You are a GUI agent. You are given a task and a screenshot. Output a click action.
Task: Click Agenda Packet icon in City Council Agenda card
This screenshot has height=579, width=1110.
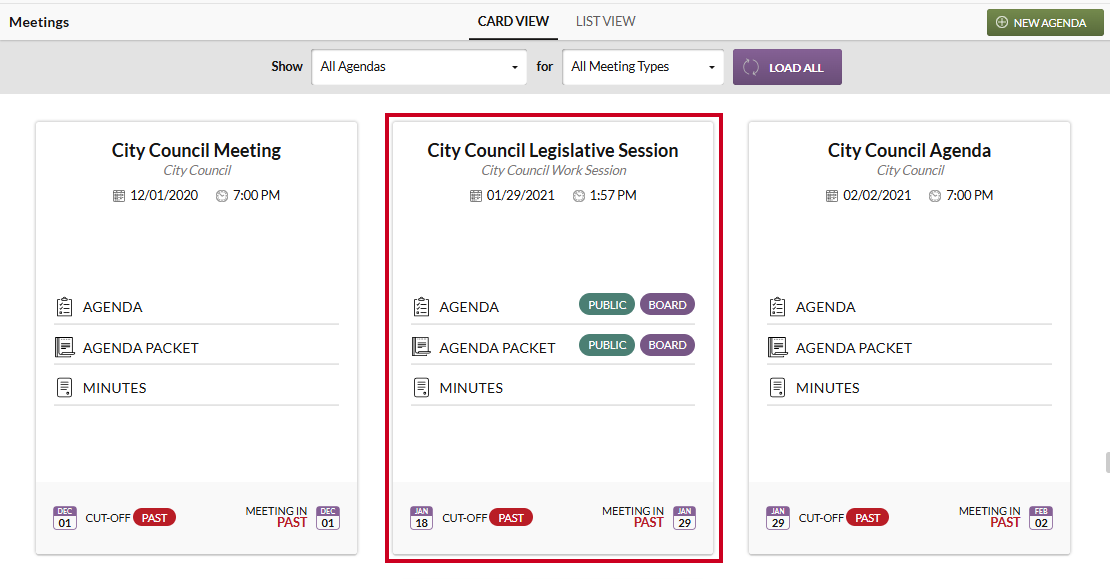point(777,347)
